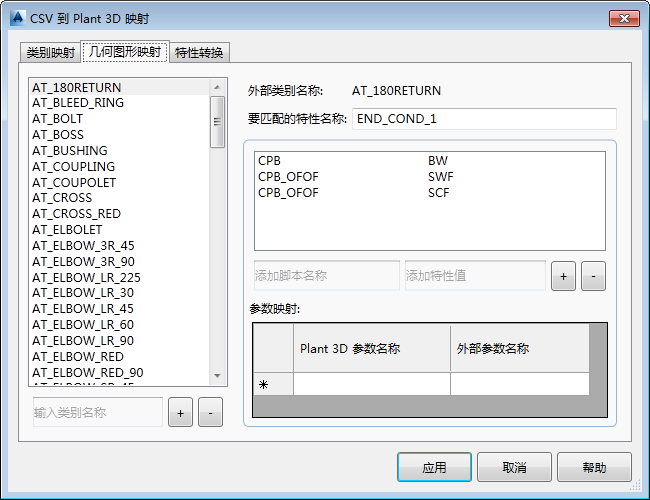This screenshot has width=650, height=500.
Task: Select AT_ELBOW_RED in the list
Action: (120, 357)
